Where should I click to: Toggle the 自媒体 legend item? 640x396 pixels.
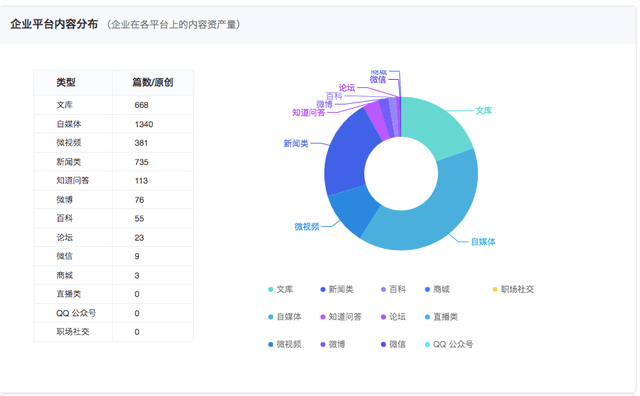tap(284, 317)
